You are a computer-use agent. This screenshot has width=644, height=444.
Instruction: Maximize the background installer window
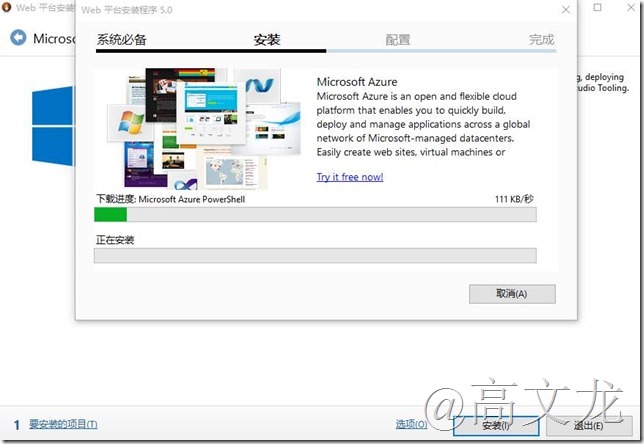tap(598, 7)
